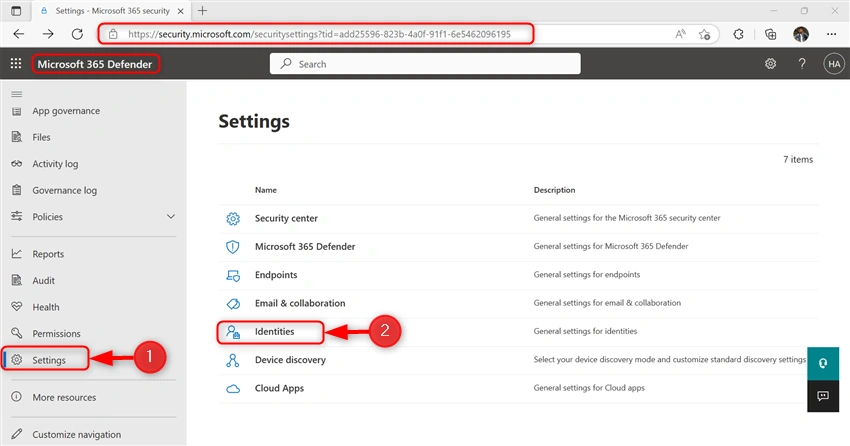850x446 pixels.
Task: Click the More resources info icon
Action: click(17, 397)
